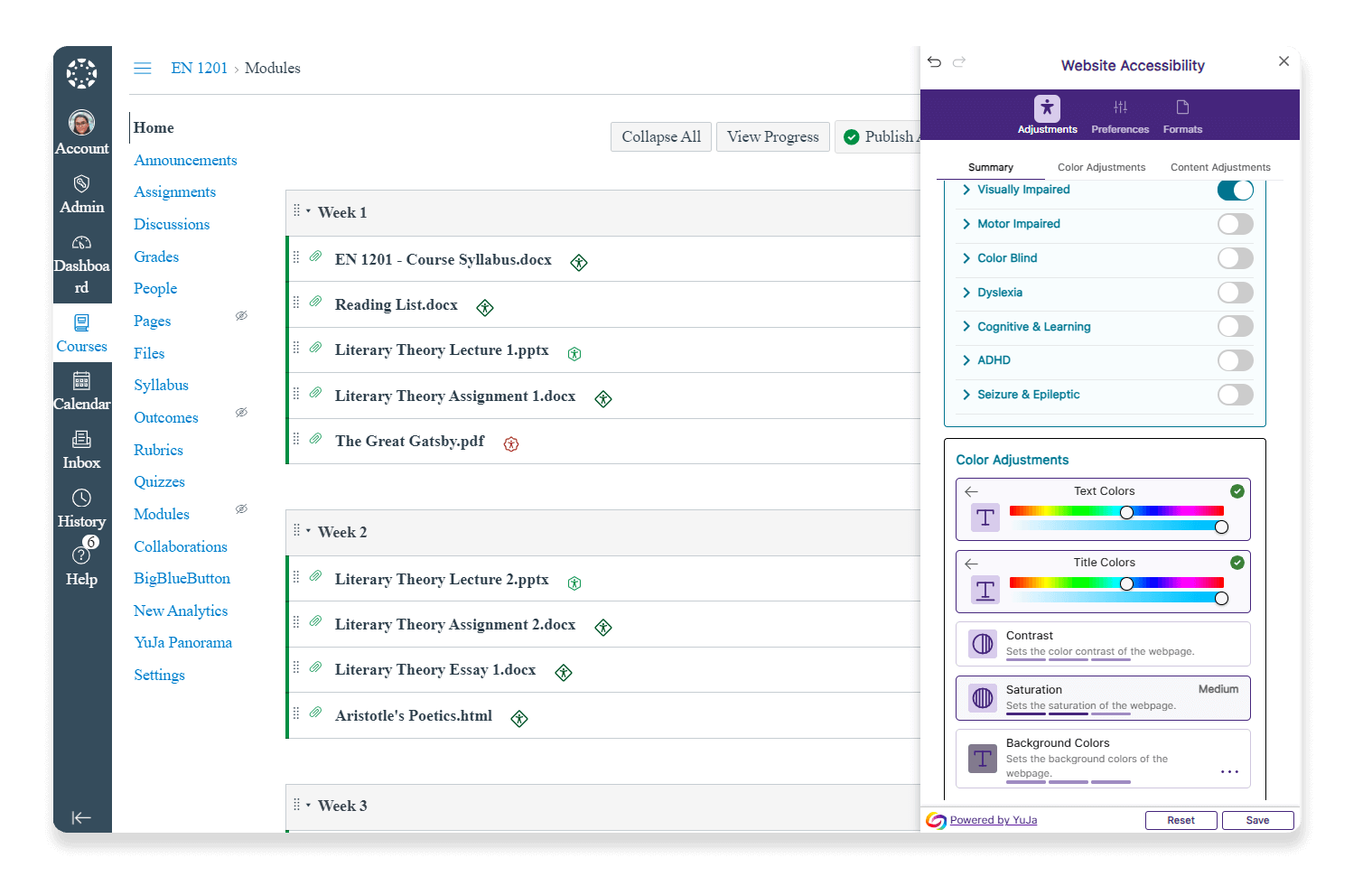Turn on the Dyslexia toggle

(1235, 293)
